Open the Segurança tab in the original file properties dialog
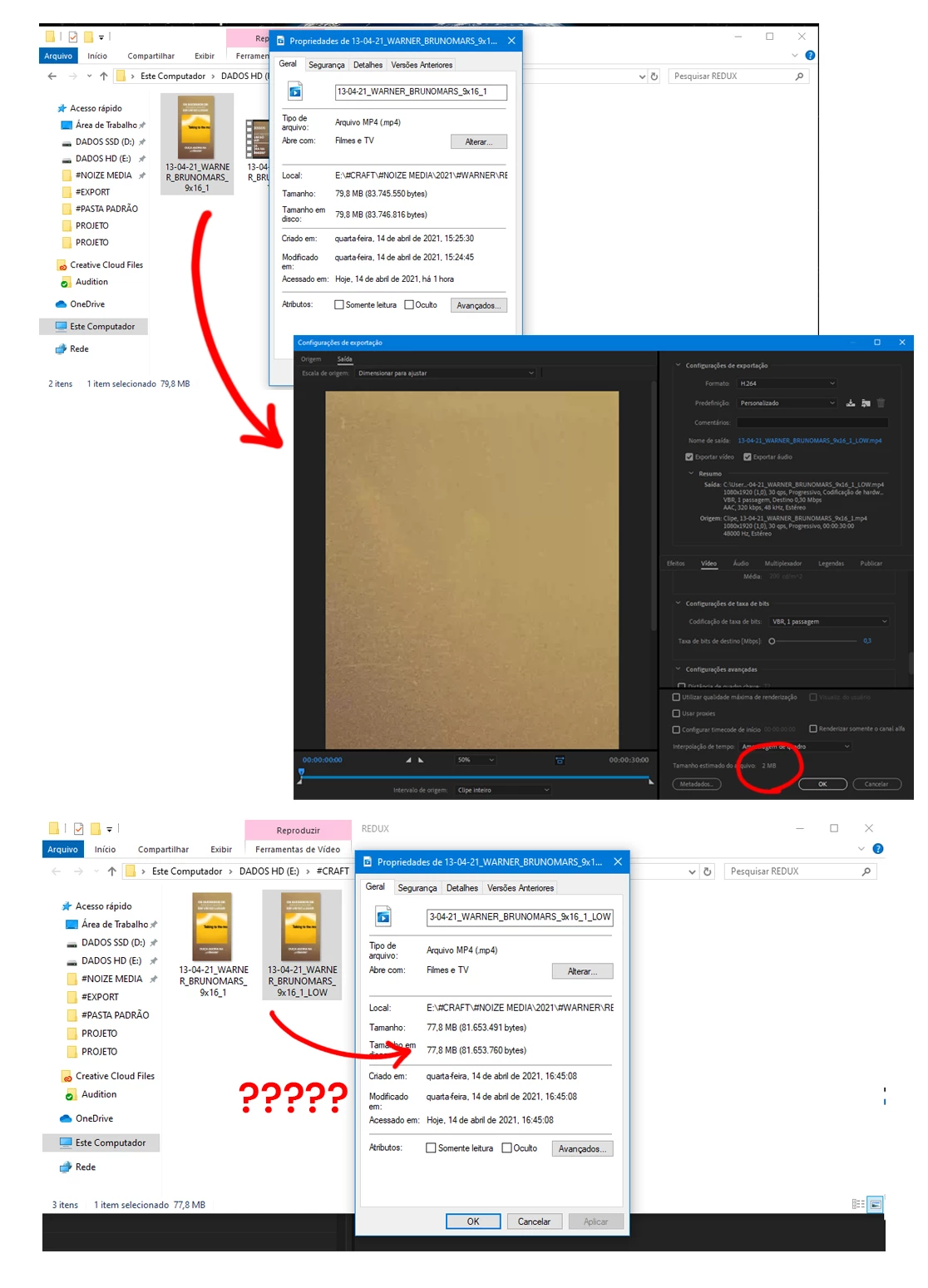 point(327,65)
